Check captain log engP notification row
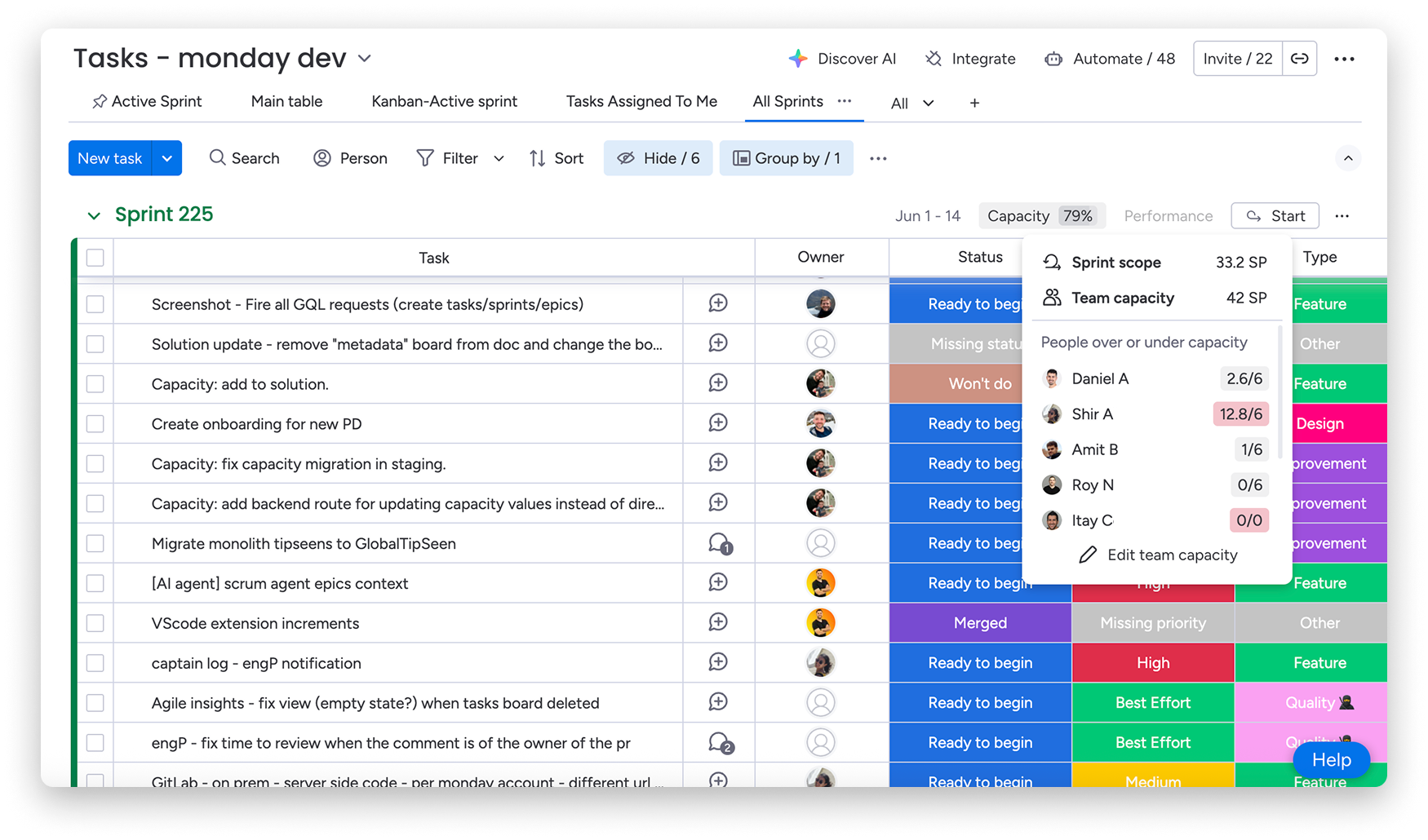The image size is (1428, 840). pos(95,663)
